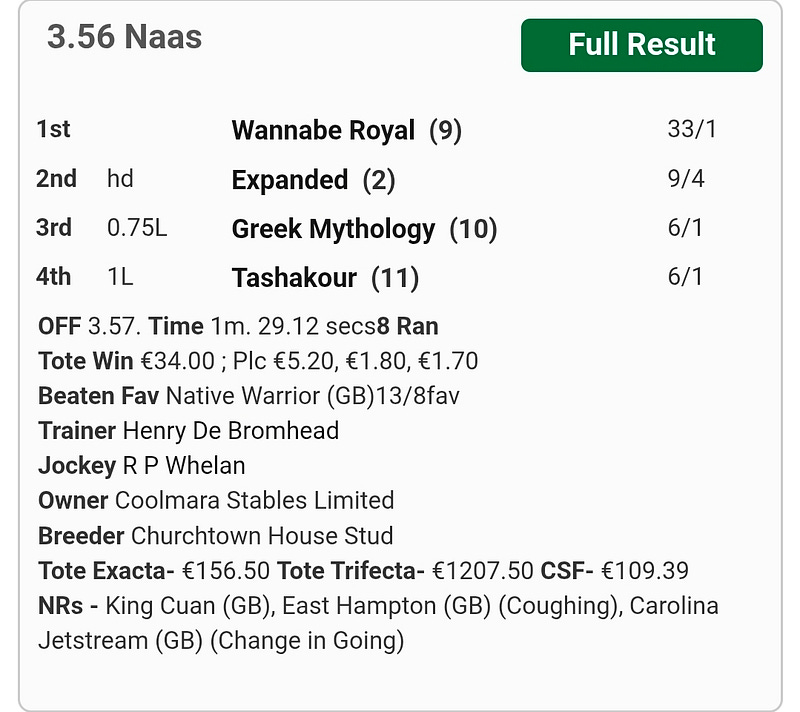Click the Tote Win €34.00 figure
This screenshot has width=800, height=712.
(x=178, y=361)
